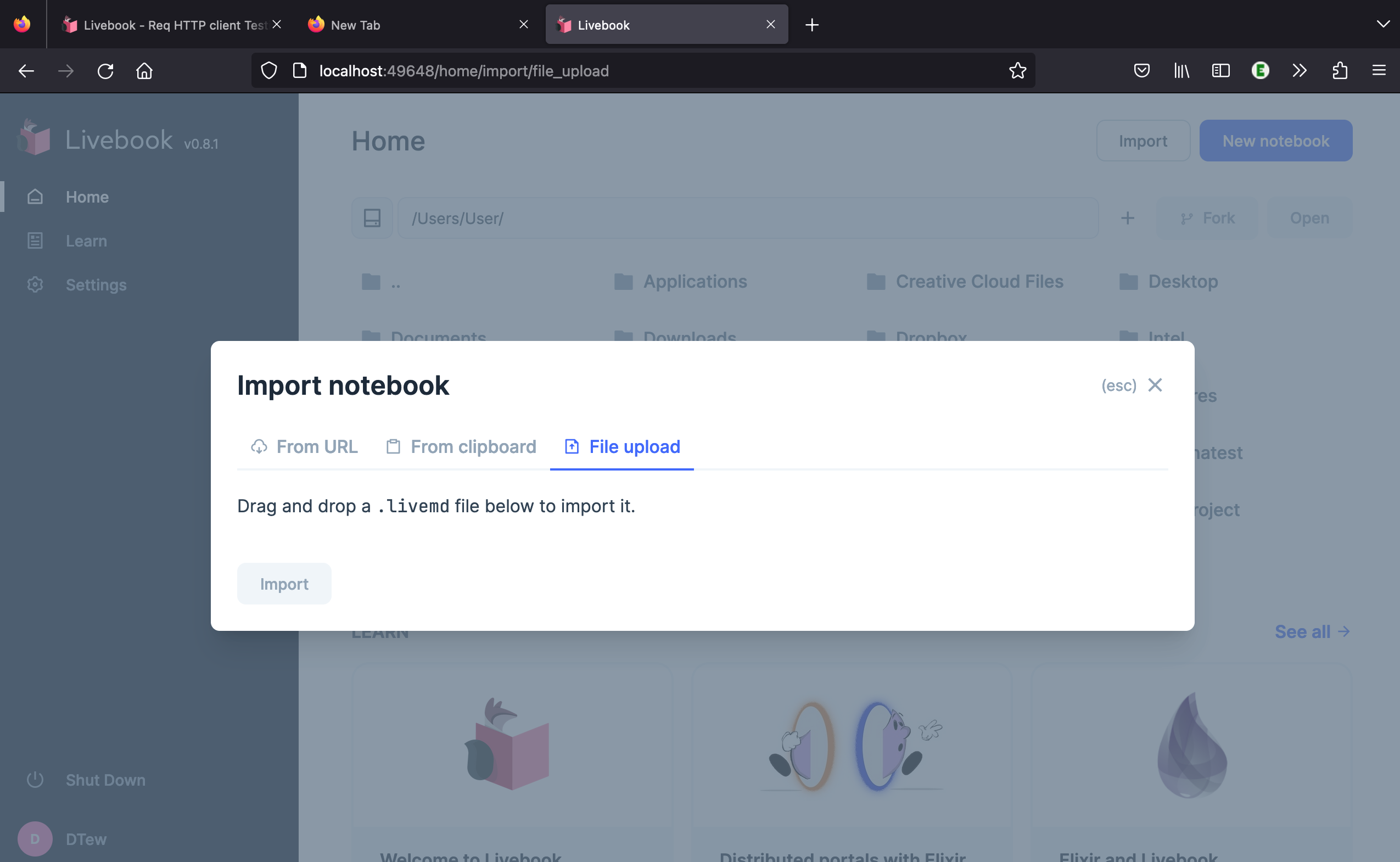
Task: Save page to Pocket
Action: click(1141, 71)
